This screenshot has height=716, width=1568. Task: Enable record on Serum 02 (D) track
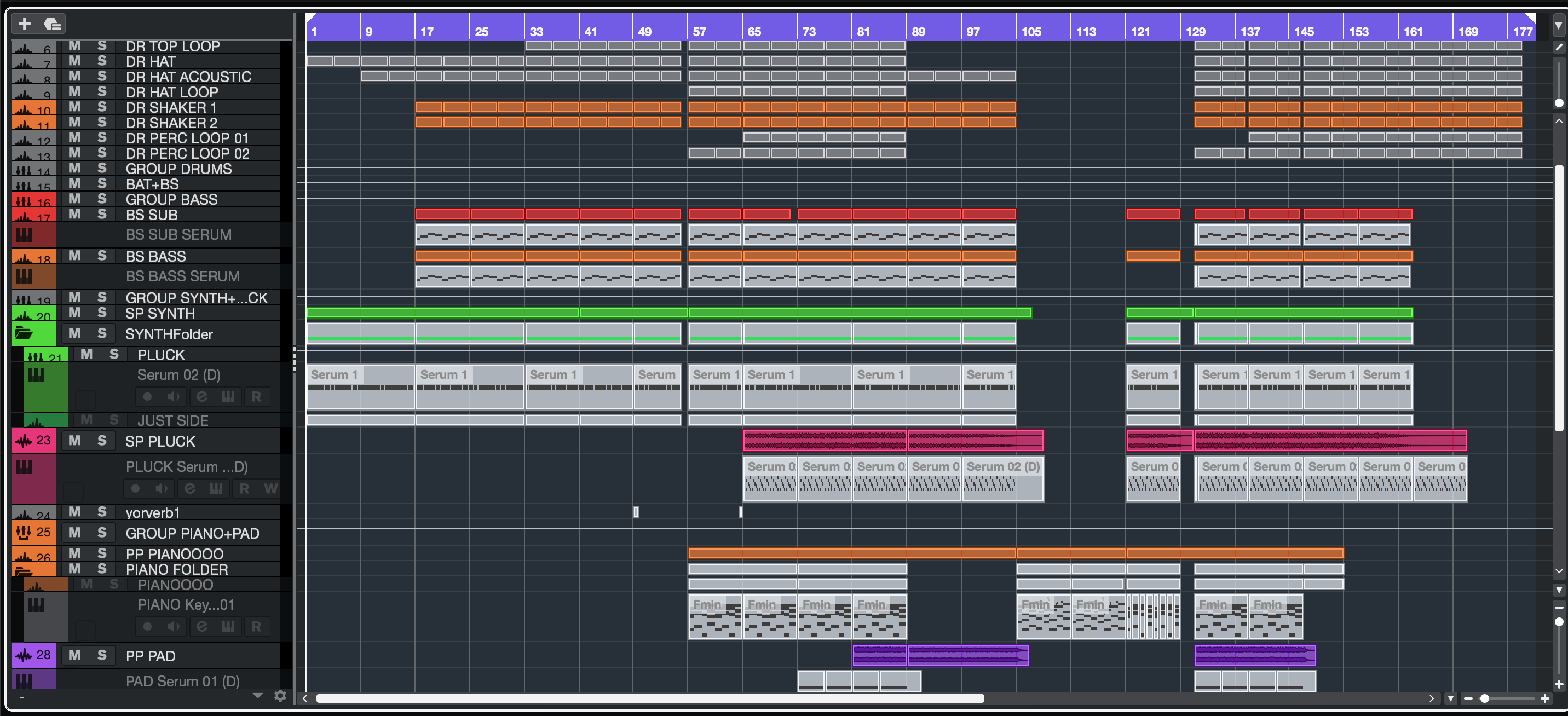(x=147, y=397)
